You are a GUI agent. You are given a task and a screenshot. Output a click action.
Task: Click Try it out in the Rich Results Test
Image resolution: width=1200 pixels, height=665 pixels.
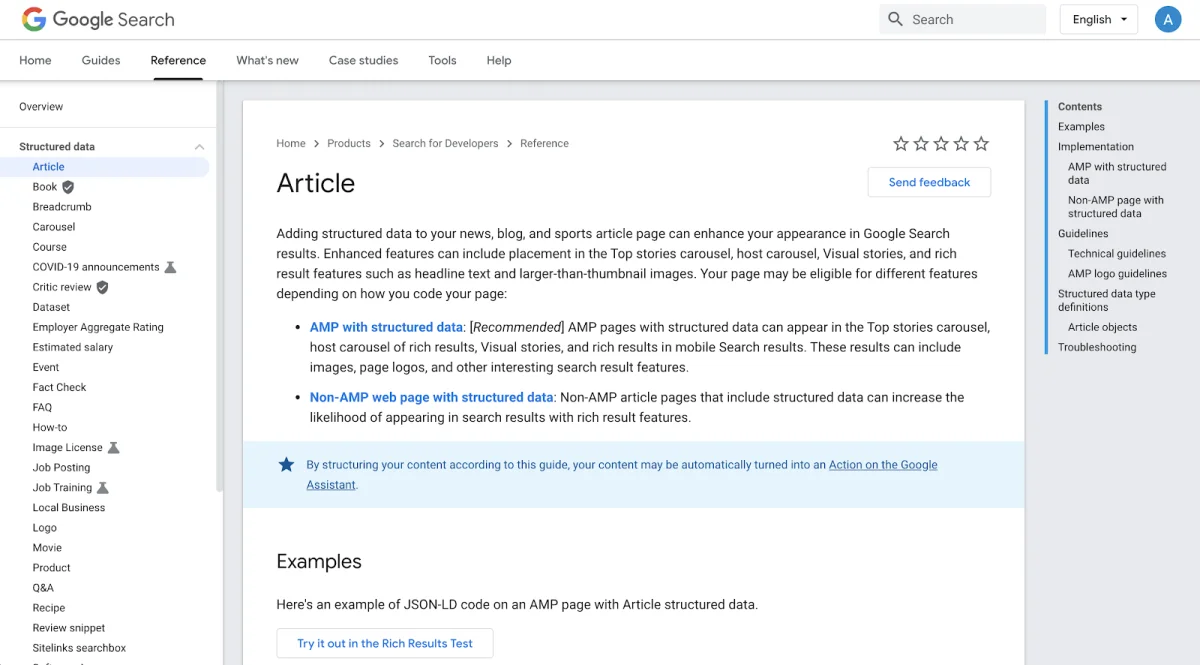click(385, 643)
